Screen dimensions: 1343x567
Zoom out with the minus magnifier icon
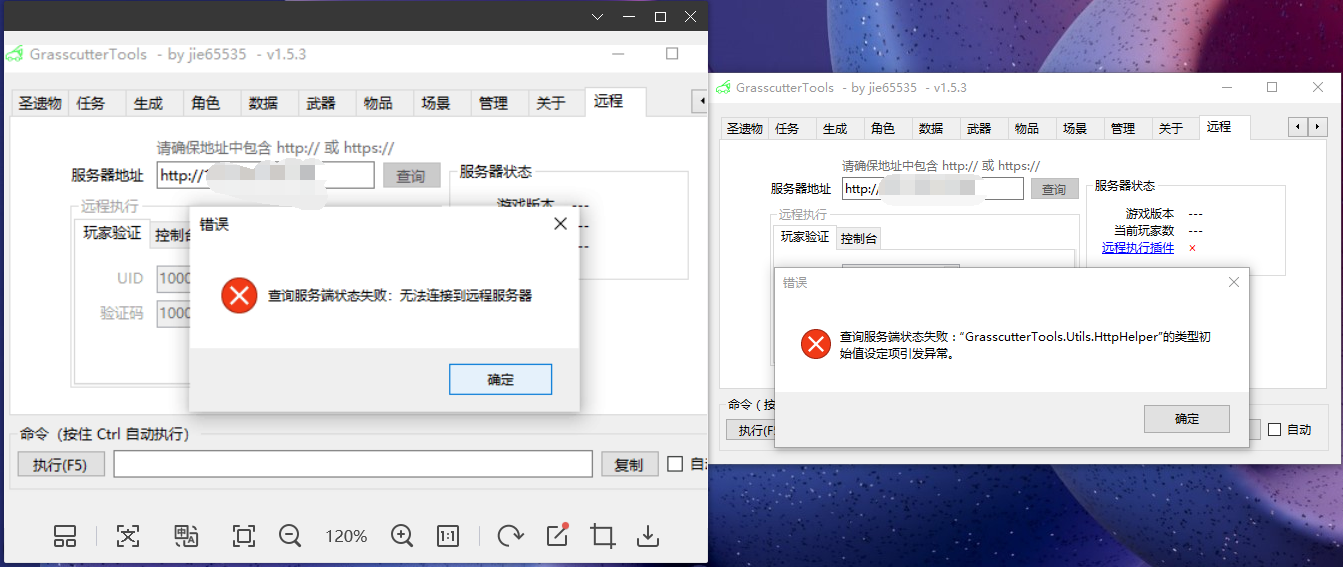pos(291,536)
